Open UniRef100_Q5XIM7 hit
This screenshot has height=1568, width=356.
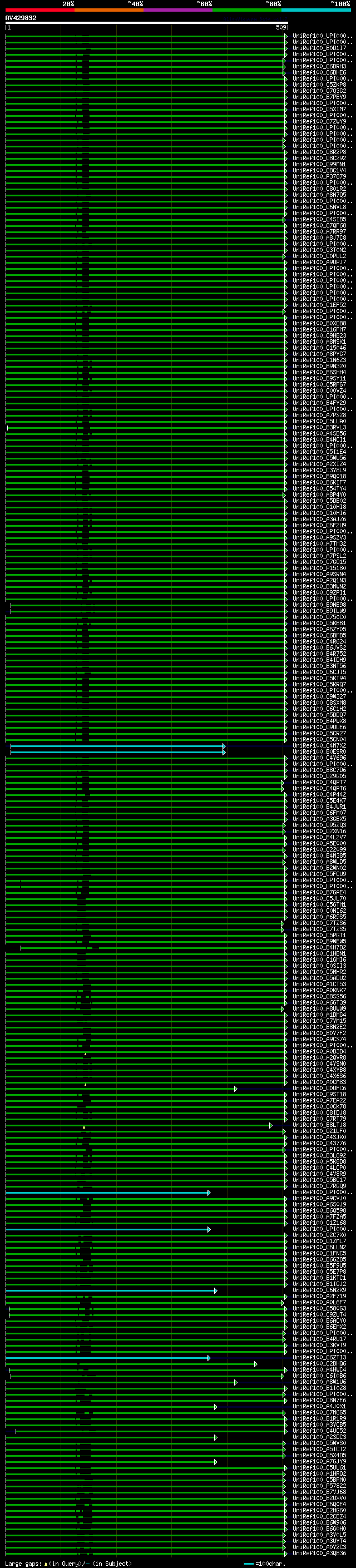pyautogui.click(x=319, y=110)
